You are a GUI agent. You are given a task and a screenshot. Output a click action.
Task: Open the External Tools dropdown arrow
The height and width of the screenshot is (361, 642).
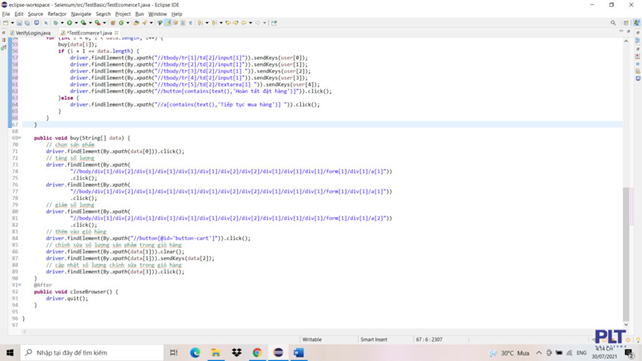[104, 23]
